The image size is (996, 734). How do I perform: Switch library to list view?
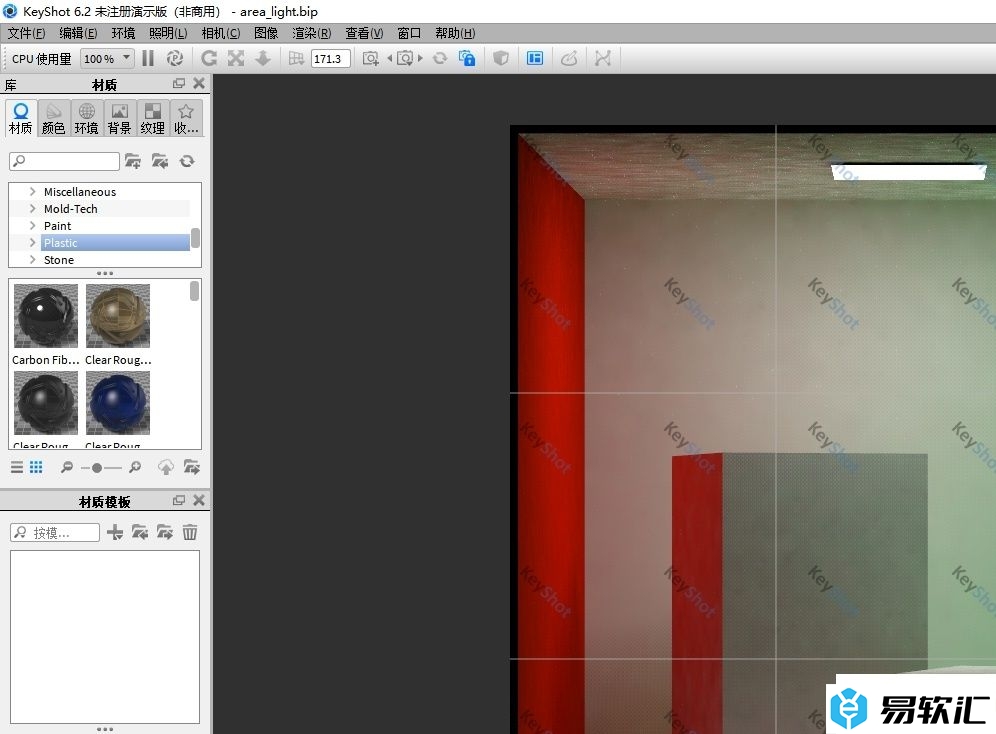click(17, 467)
